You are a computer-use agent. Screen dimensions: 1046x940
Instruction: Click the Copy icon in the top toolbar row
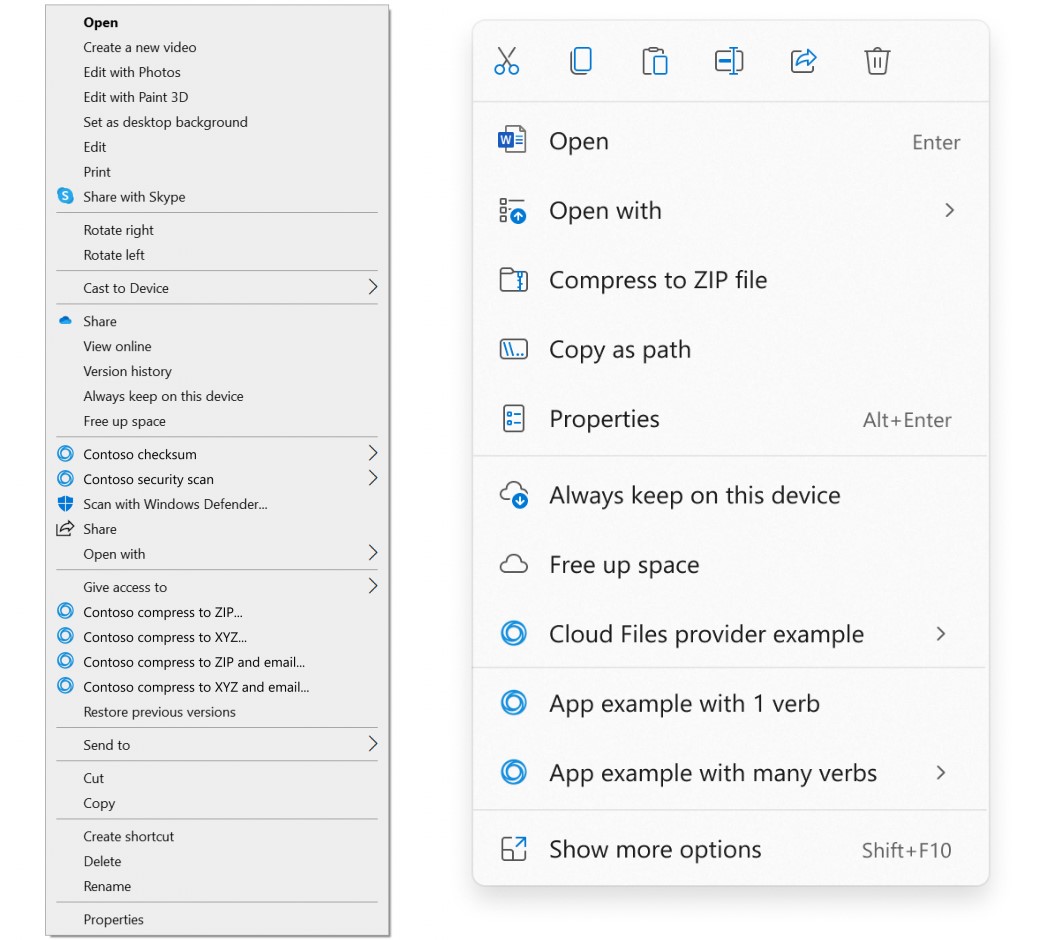(581, 61)
